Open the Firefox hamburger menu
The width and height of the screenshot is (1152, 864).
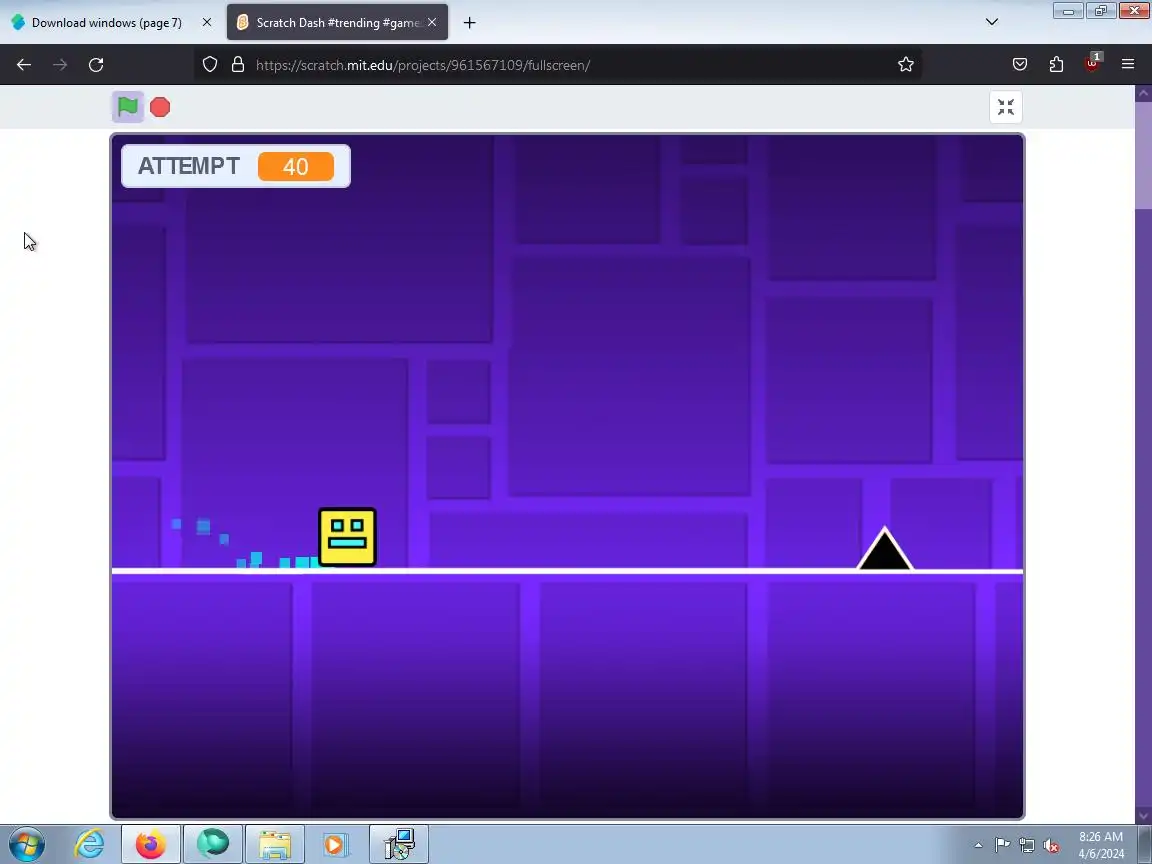coord(1128,65)
